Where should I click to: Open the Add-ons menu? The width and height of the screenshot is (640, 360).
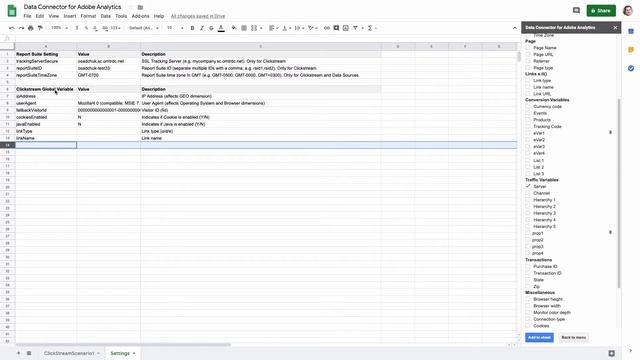pos(140,16)
